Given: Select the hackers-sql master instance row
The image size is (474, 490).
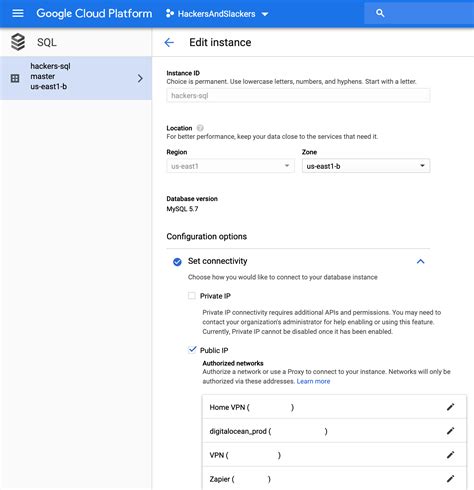Looking at the screenshot, I should pyautogui.click(x=76, y=78).
